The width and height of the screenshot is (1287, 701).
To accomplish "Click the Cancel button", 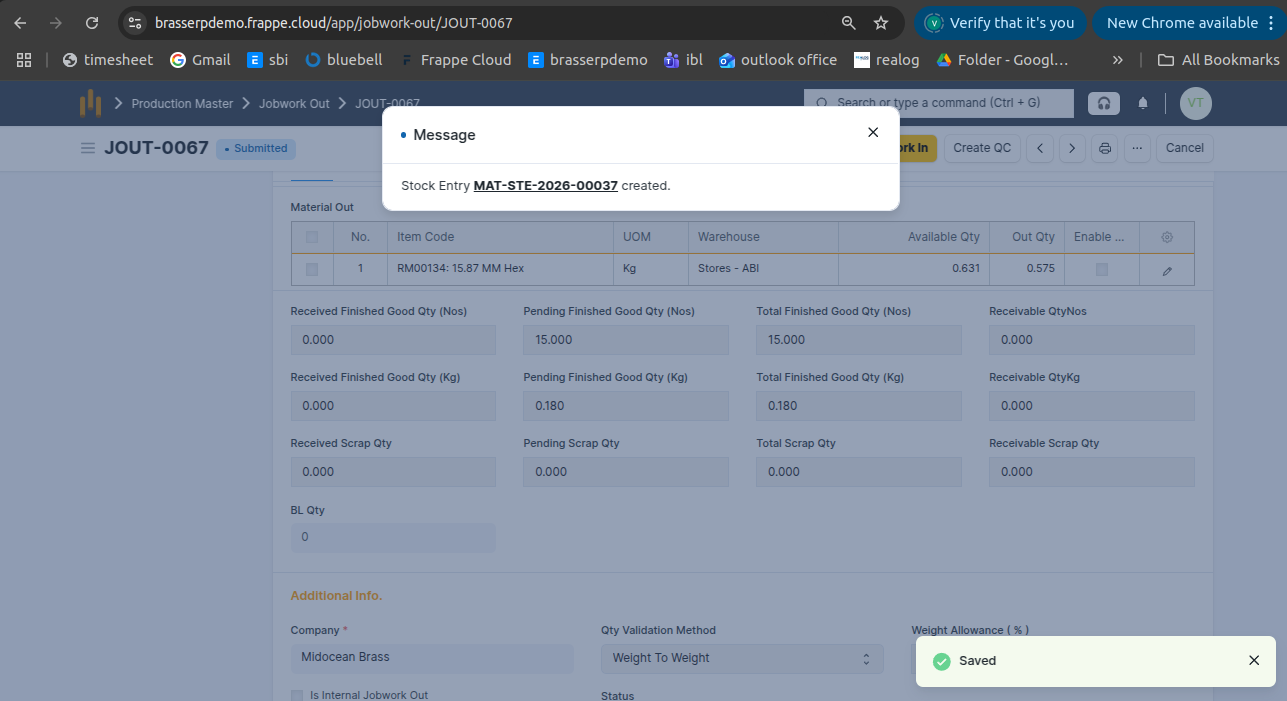I will coord(1184,148).
